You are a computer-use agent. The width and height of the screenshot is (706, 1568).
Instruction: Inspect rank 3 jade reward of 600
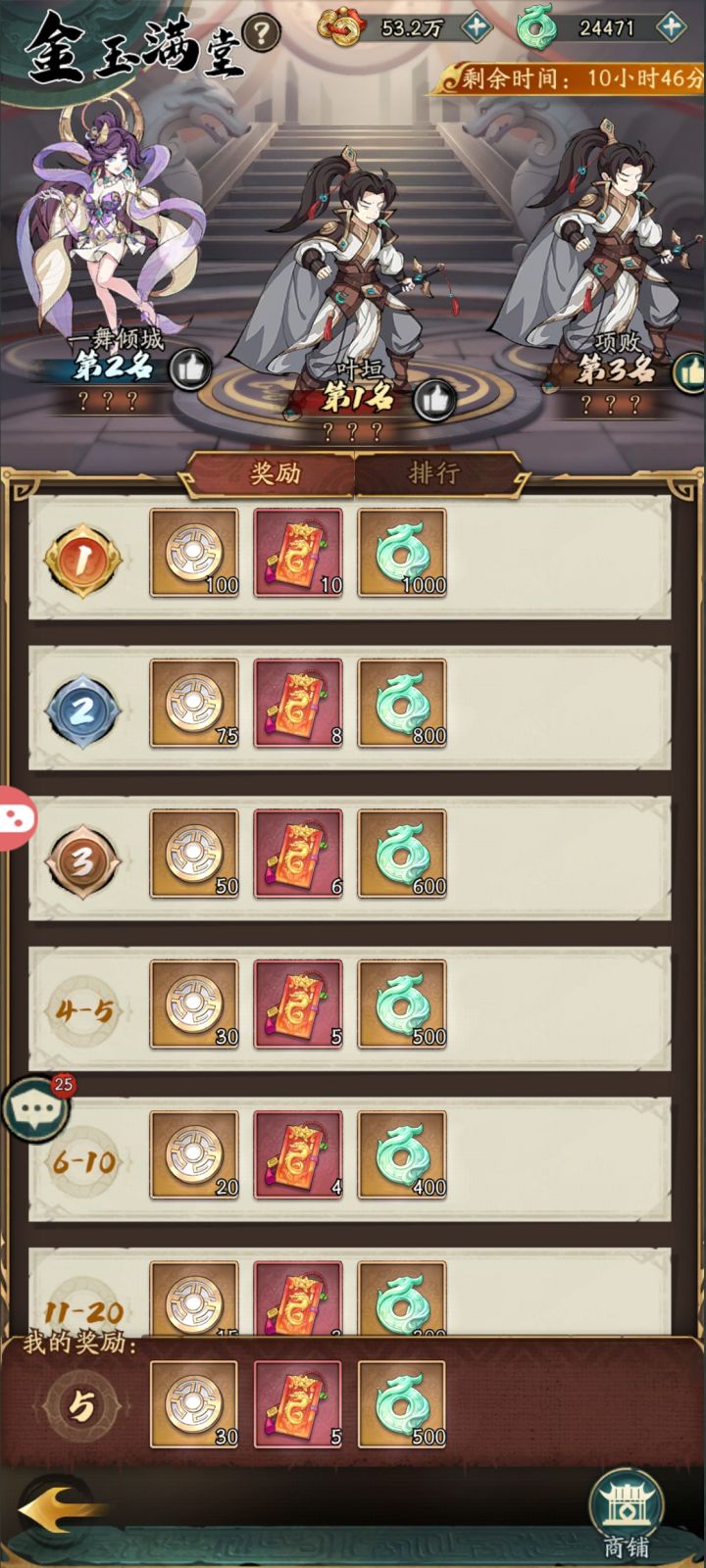(402, 854)
